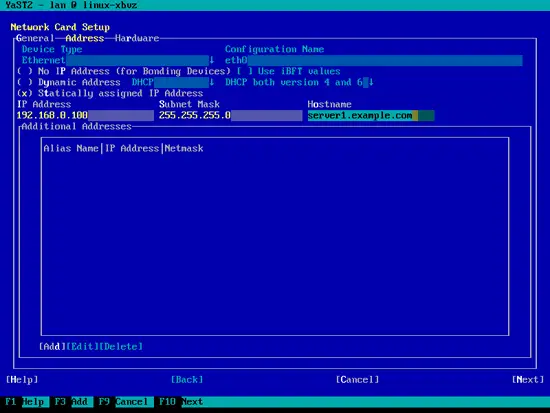This screenshot has width=550, height=413.
Task: Expand DHCP both version 4 and 6 dropdown
Action: (299, 82)
